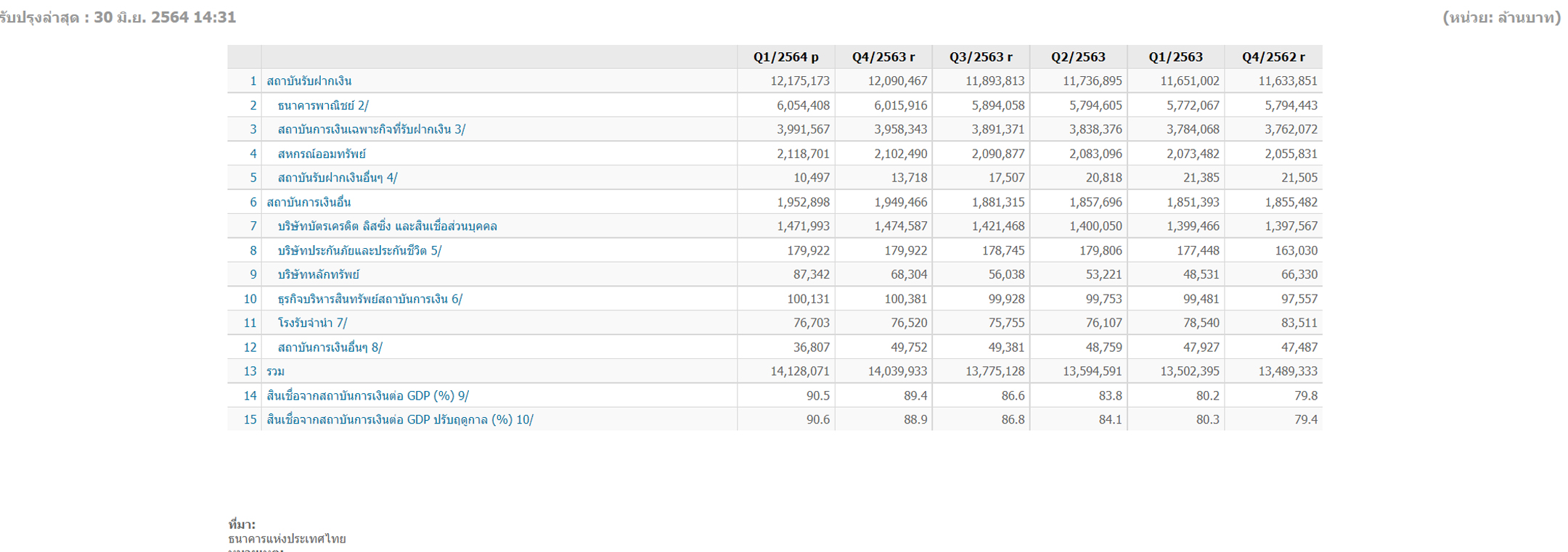The image size is (1568, 552).
Task: Open row 1 สถาบันรับฝากเงิน link
Action: (x=309, y=81)
